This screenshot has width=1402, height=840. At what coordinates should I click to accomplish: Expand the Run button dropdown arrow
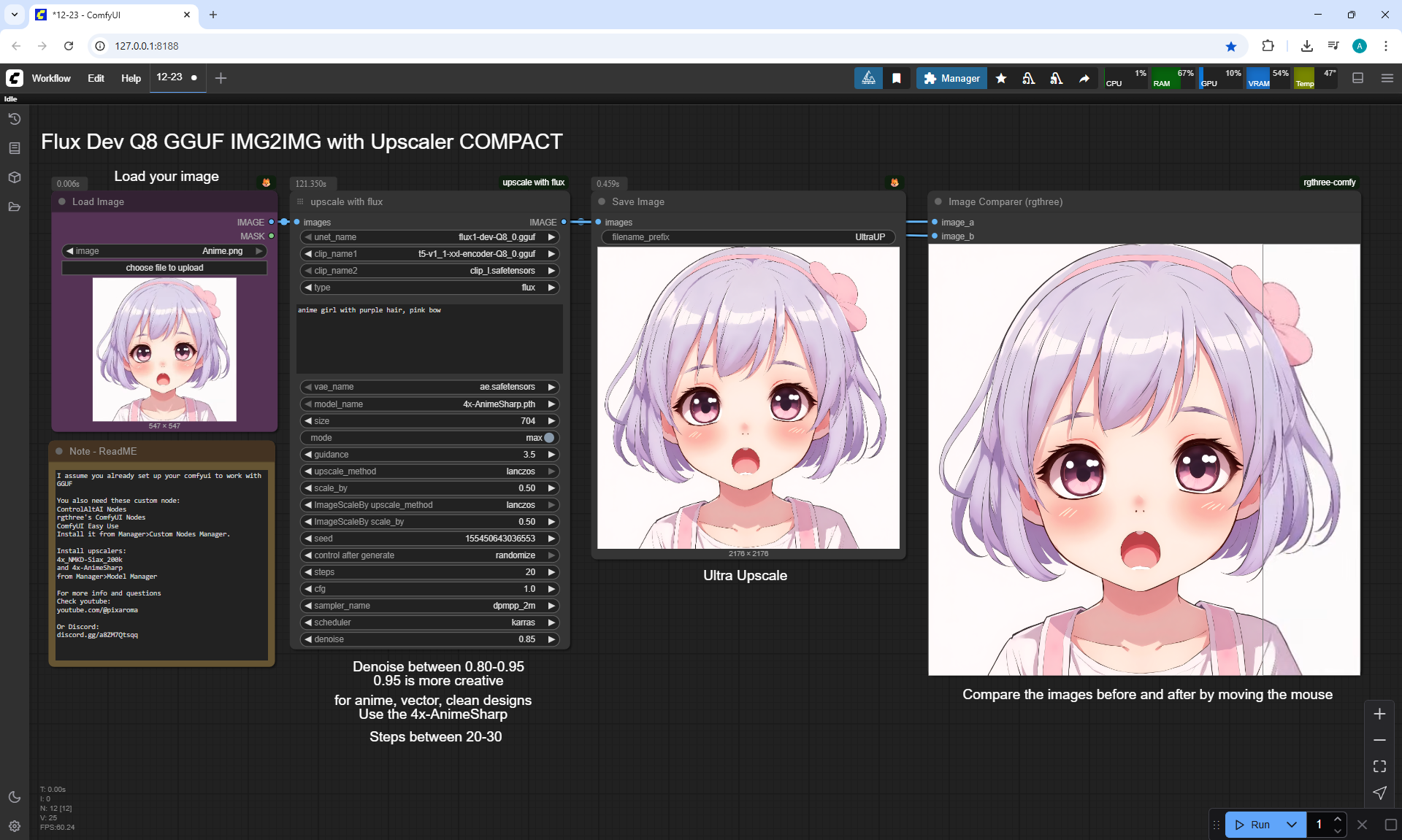1291,825
